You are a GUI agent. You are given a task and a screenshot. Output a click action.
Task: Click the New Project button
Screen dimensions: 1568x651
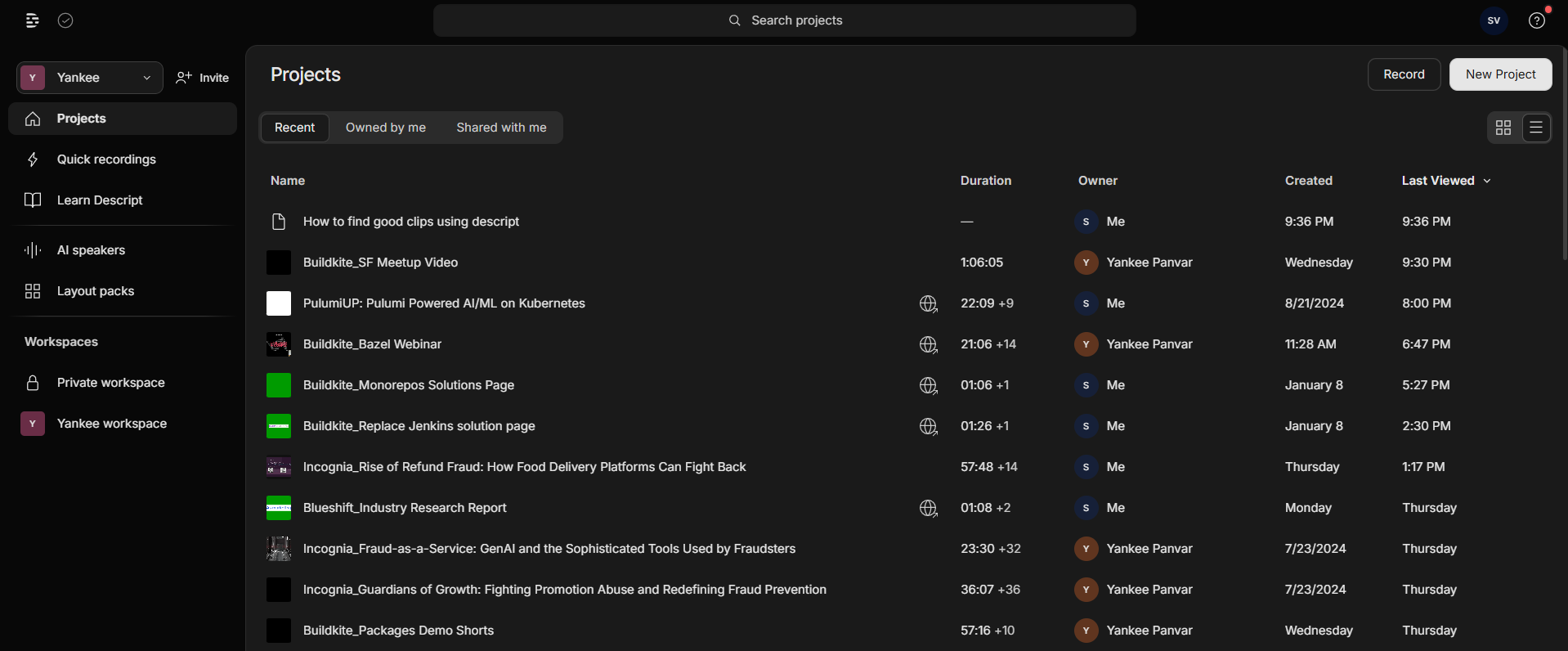(x=1500, y=74)
